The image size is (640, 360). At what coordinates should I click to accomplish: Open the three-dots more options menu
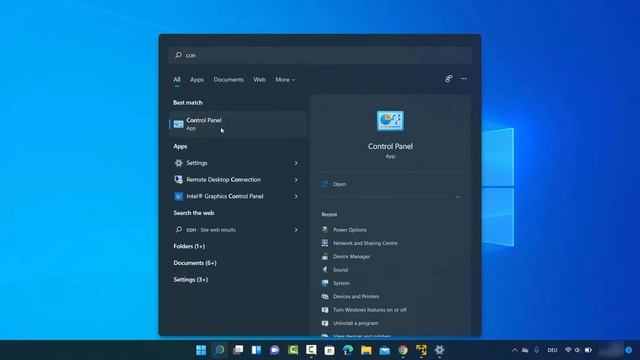click(464, 79)
